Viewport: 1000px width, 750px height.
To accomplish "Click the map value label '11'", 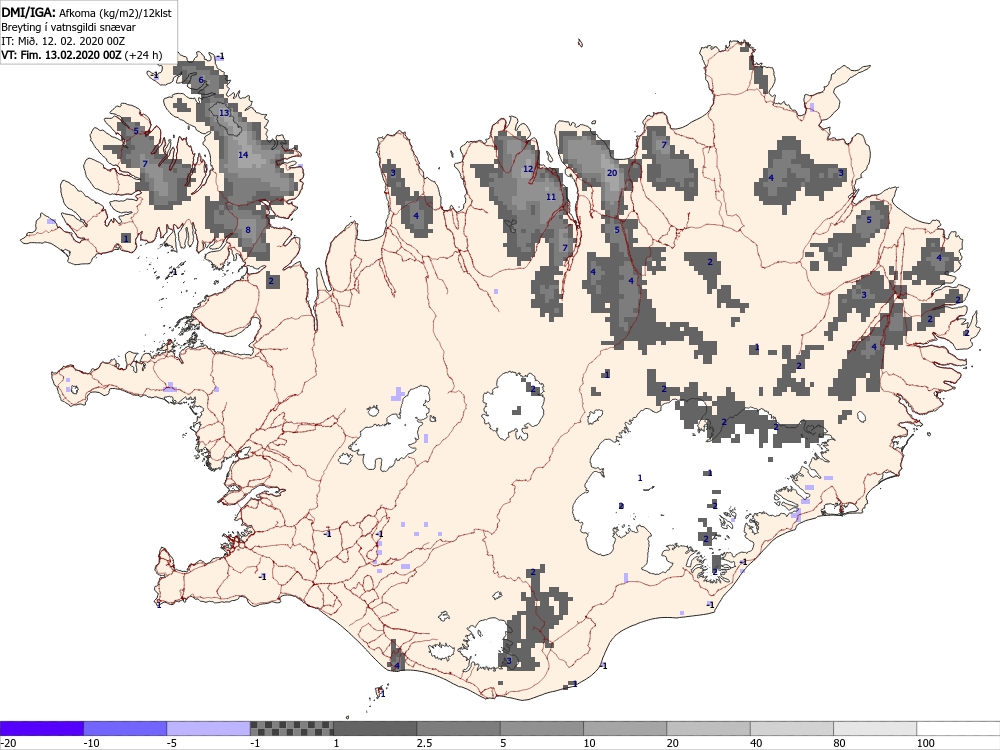I will click(x=551, y=196).
